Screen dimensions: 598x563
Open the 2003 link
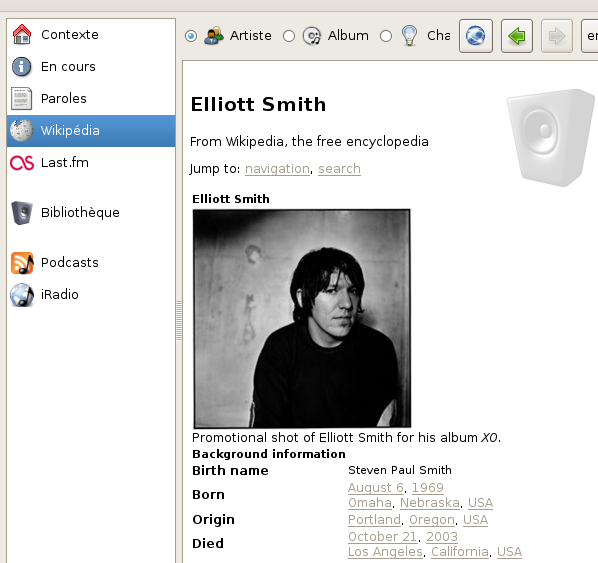pos(442,537)
